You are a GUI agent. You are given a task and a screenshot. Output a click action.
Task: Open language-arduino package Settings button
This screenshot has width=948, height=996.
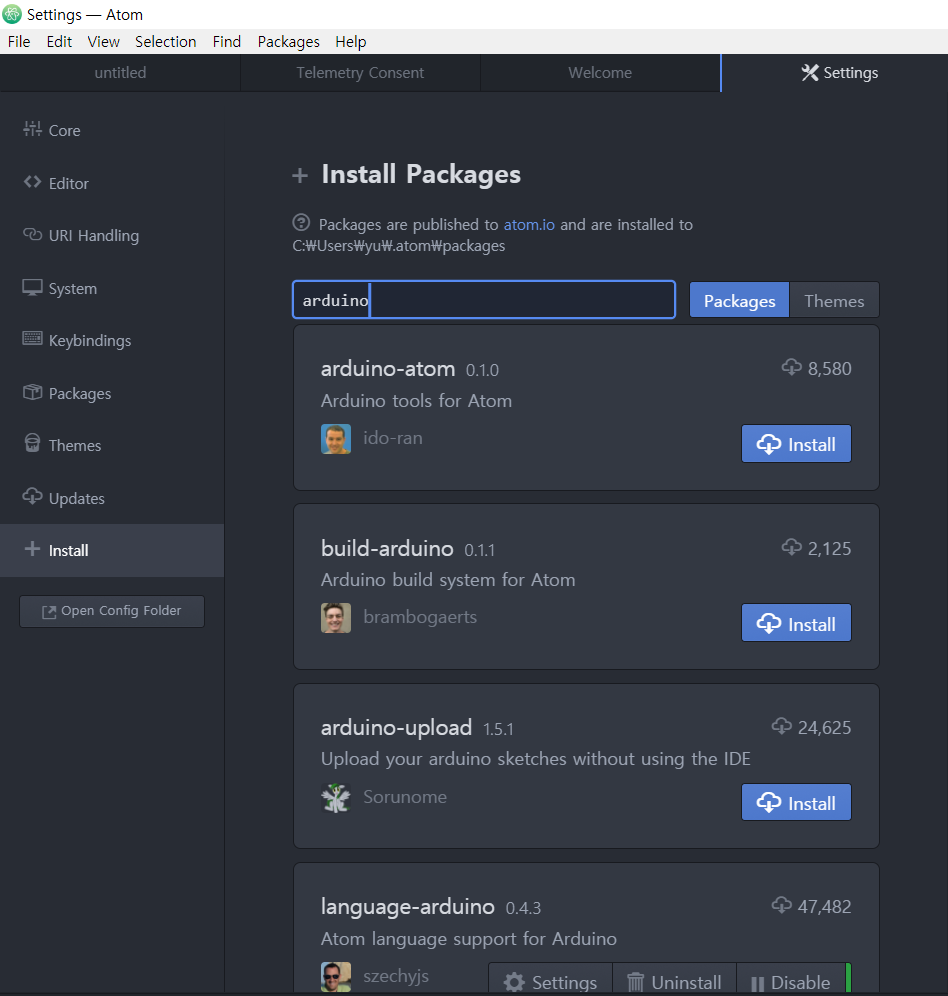click(550, 979)
